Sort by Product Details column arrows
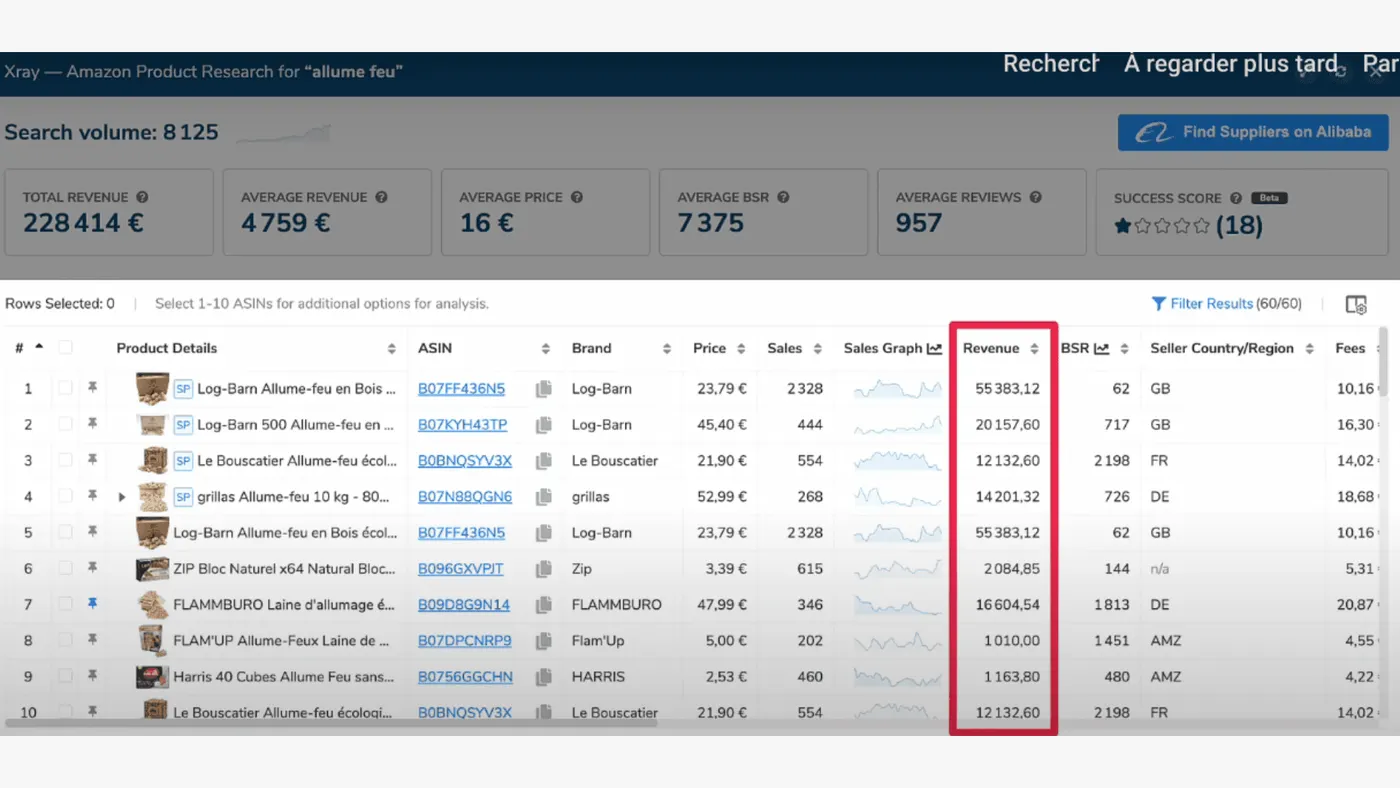The image size is (1400, 788). tap(391, 349)
